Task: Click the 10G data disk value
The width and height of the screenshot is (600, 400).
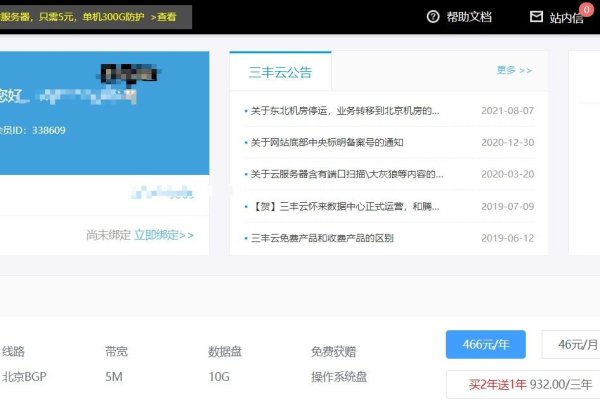Action: tap(219, 377)
